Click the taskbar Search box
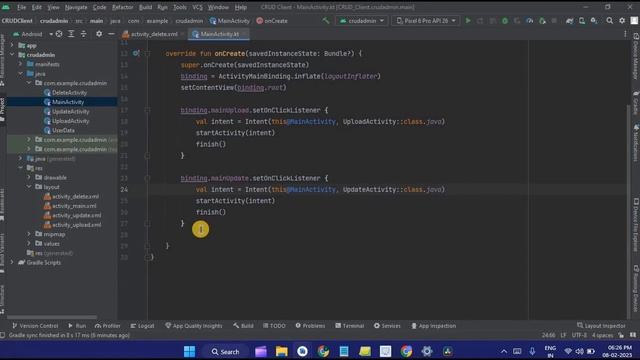 227,351
